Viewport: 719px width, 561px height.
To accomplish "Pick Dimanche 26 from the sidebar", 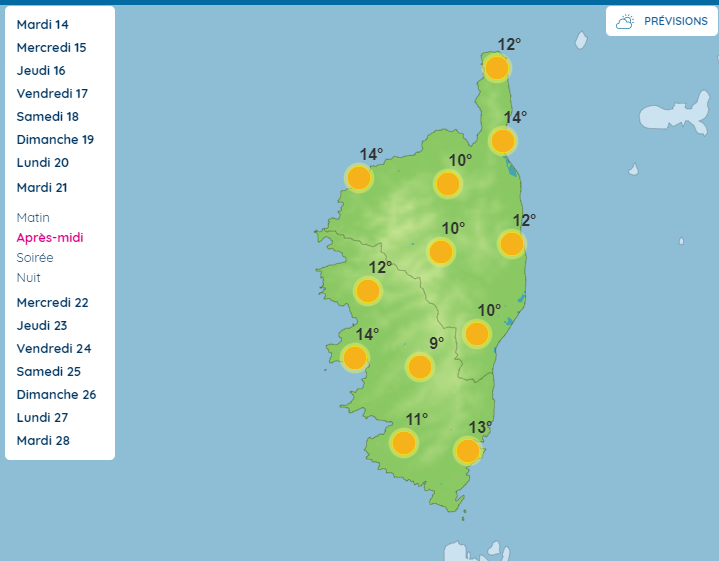I will 56,394.
